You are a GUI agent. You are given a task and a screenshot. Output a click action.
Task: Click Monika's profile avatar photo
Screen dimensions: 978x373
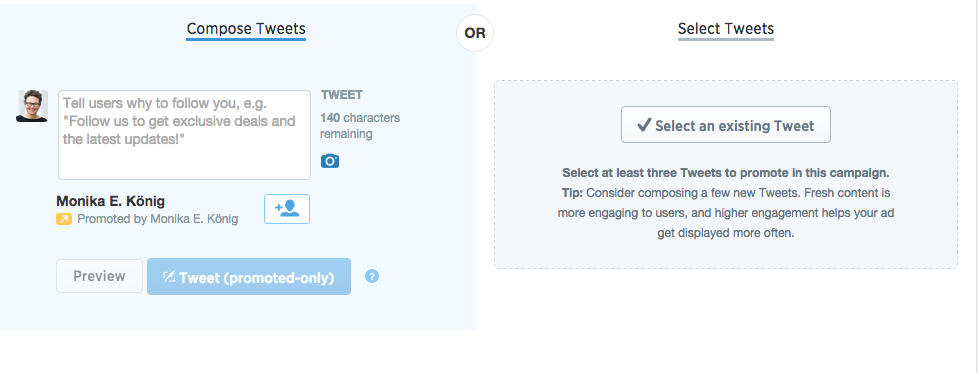pos(32,106)
